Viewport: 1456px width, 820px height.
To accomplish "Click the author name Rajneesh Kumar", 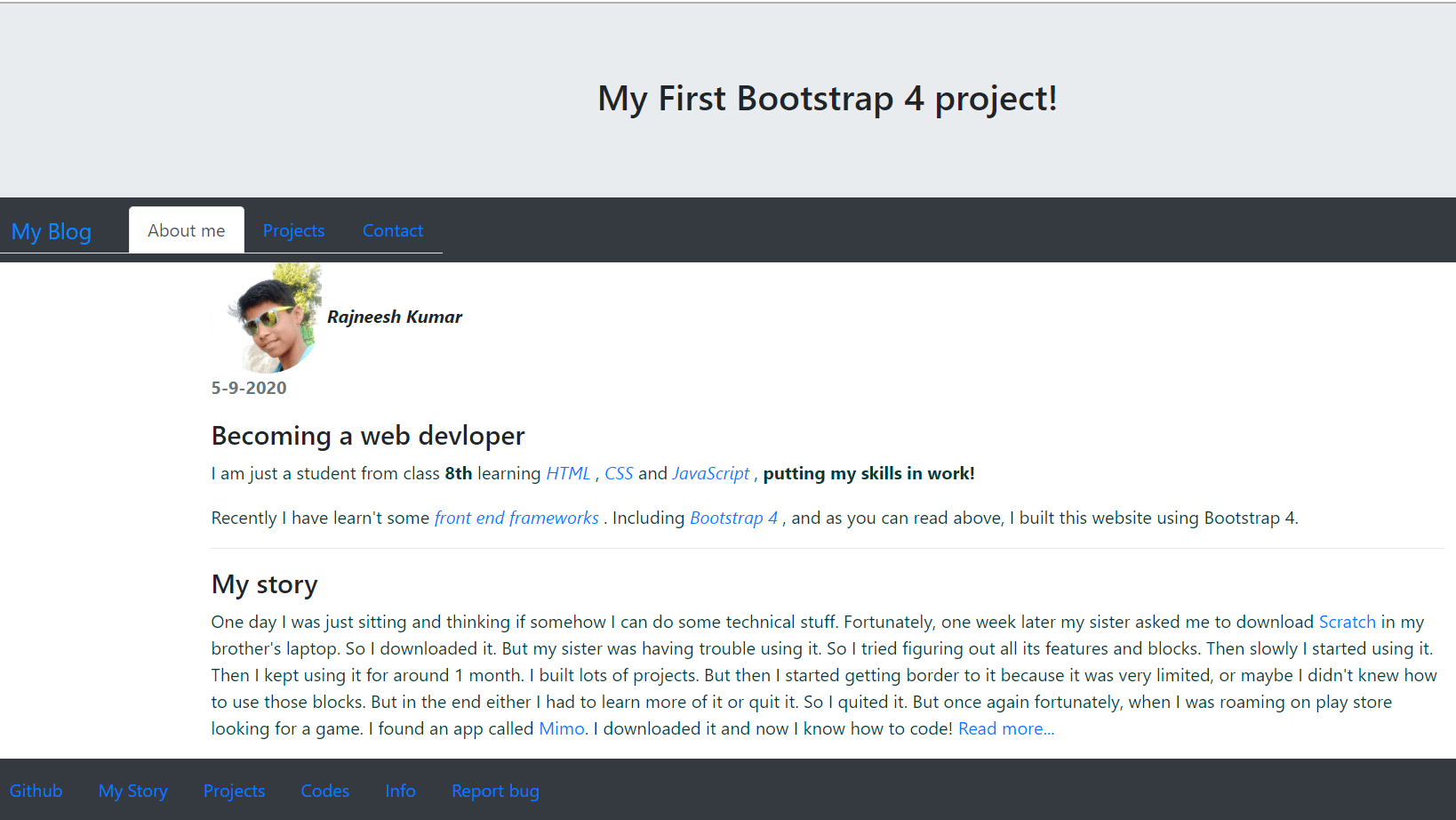I will click(395, 318).
